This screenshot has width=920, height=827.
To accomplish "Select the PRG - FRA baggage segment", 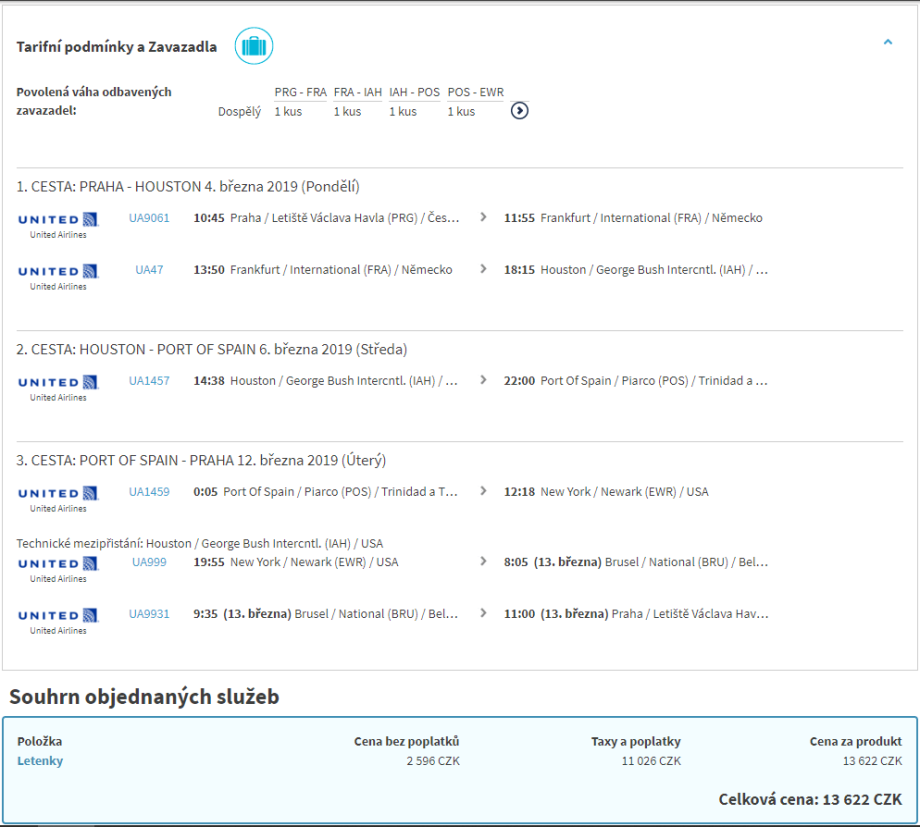I will pyautogui.click(x=300, y=92).
